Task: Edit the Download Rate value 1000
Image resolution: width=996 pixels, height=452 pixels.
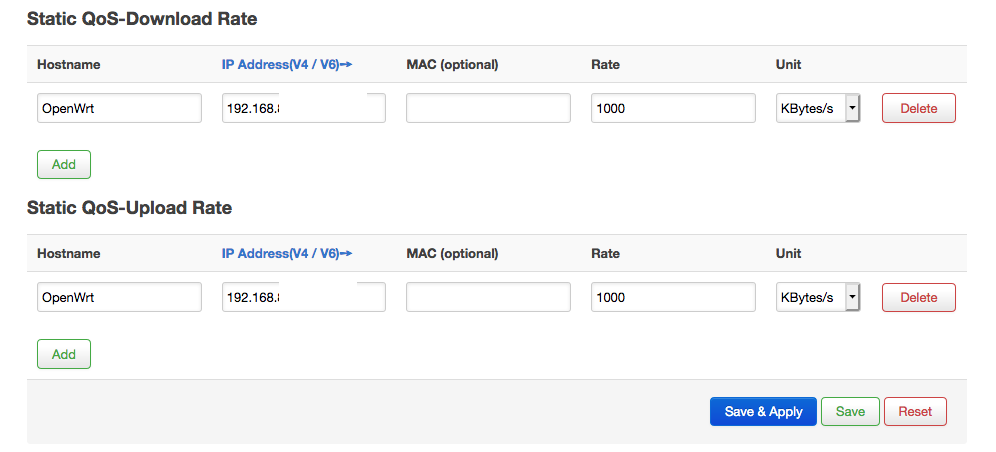Action: click(x=672, y=108)
